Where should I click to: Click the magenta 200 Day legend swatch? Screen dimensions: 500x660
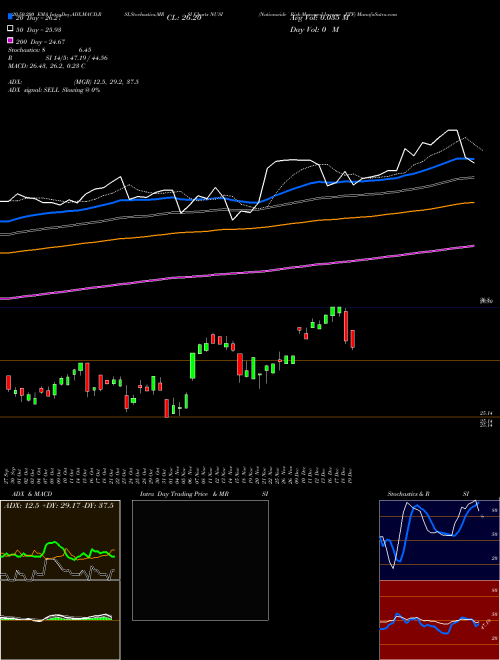(10, 40)
